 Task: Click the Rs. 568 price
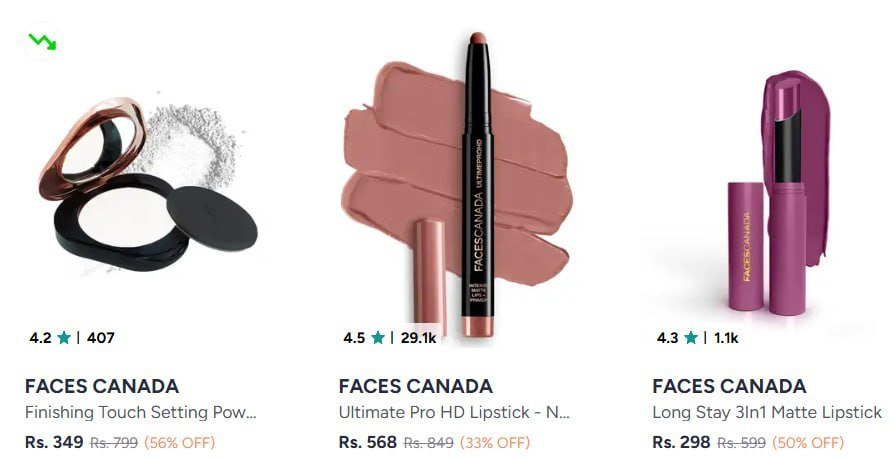click(368, 442)
